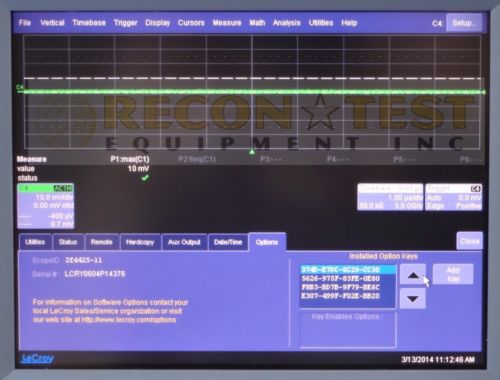This screenshot has height=380, width=500.
Task: Click the Add Key button
Action: tap(453, 274)
